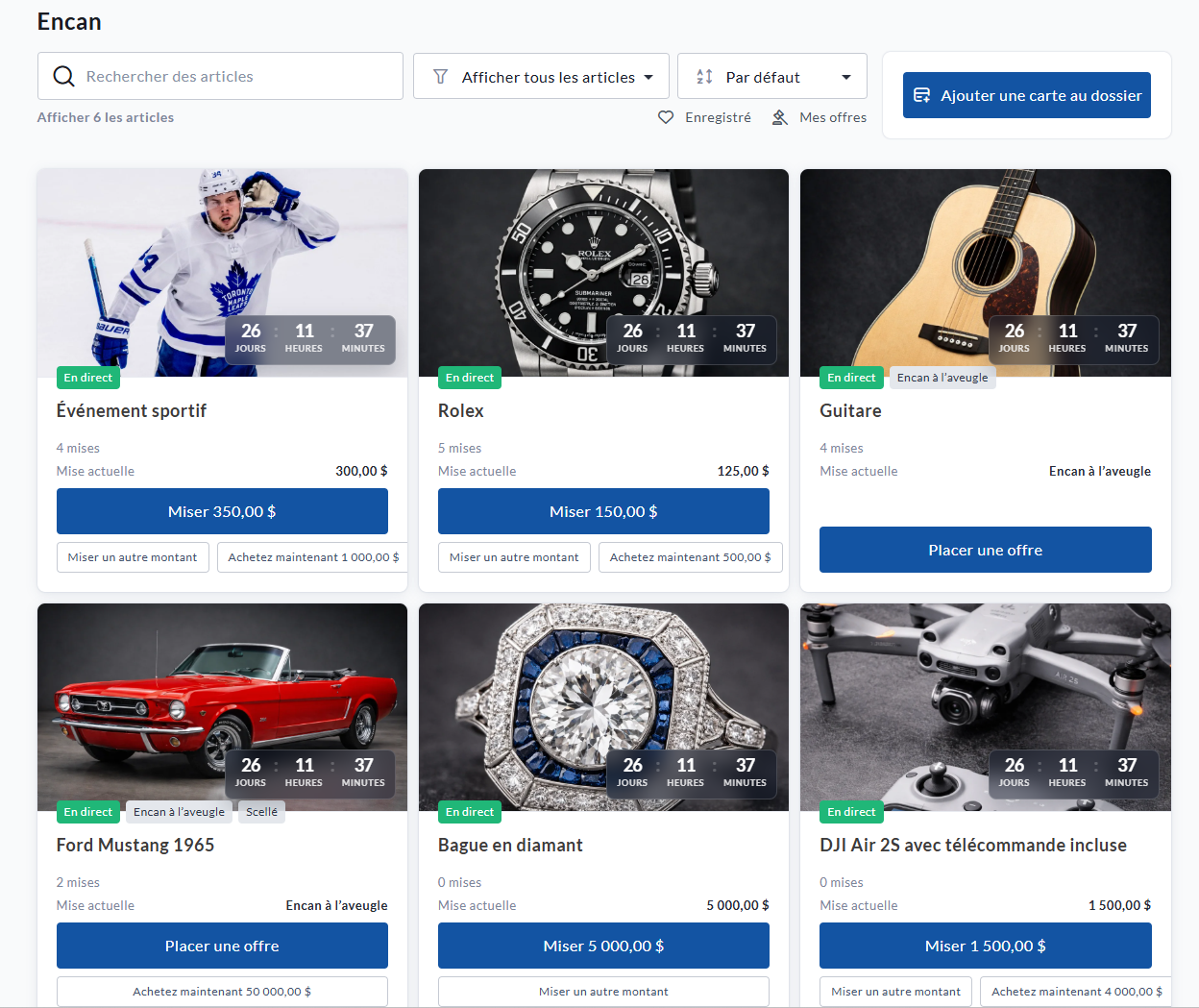Click the 125,00 $ current bid value
Viewport: 1199px width, 1008px height.
[x=744, y=471]
